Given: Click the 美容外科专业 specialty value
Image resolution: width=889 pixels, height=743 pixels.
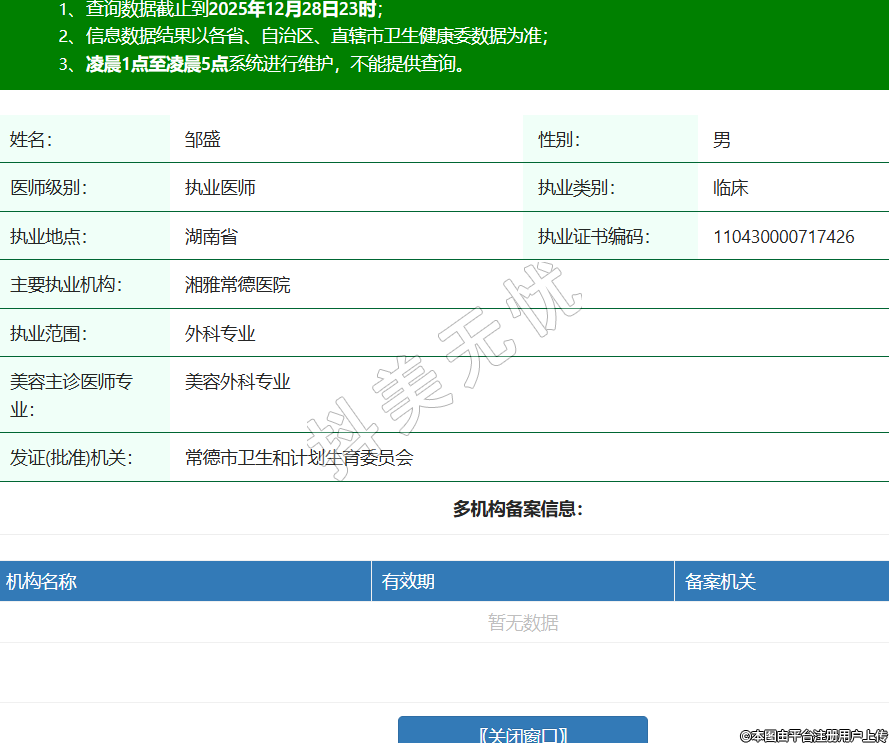Looking at the screenshot, I should pyautogui.click(x=238, y=382).
